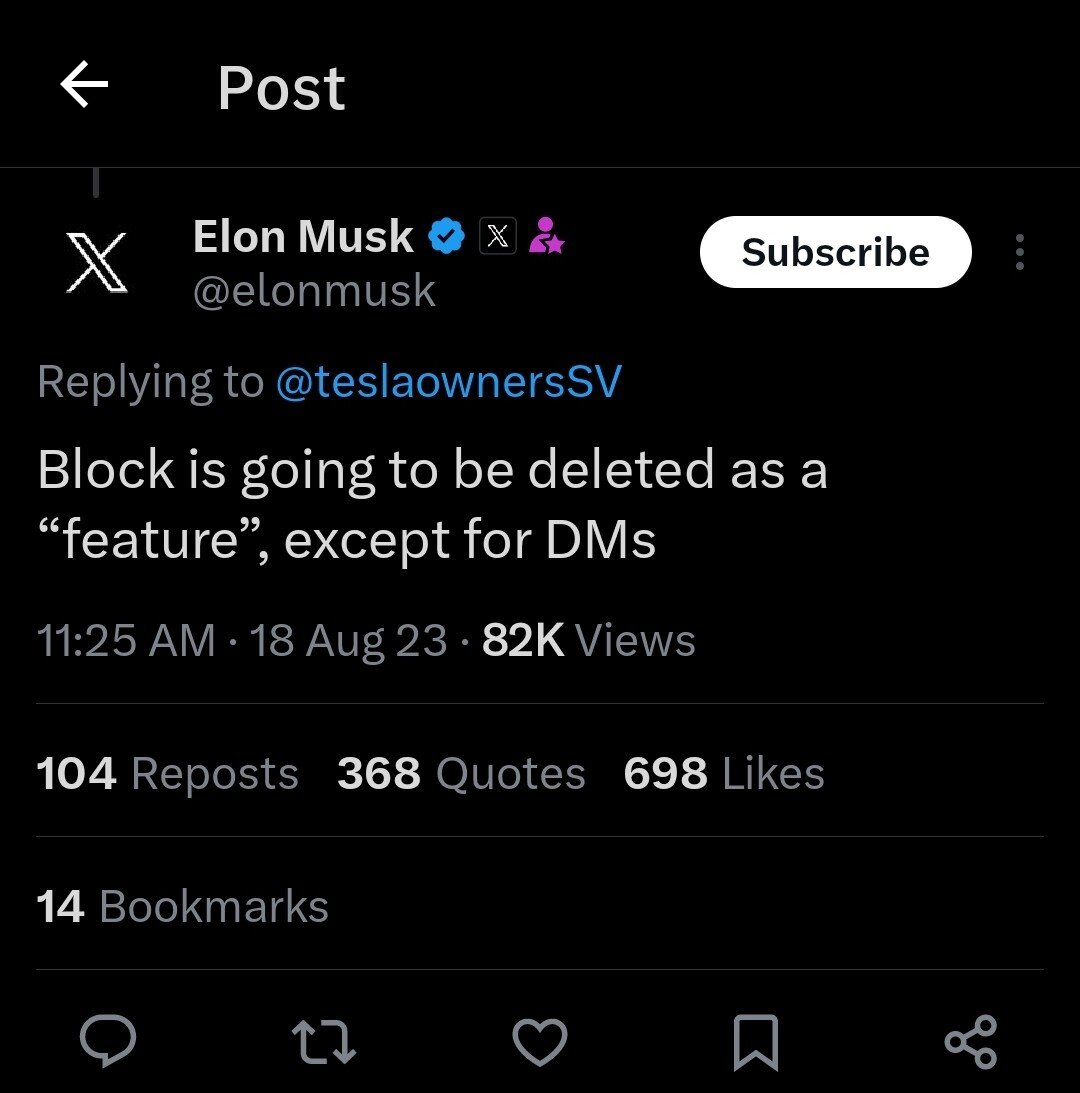Tap the repost arrows icon
The width and height of the screenshot is (1080, 1093).
click(324, 1040)
